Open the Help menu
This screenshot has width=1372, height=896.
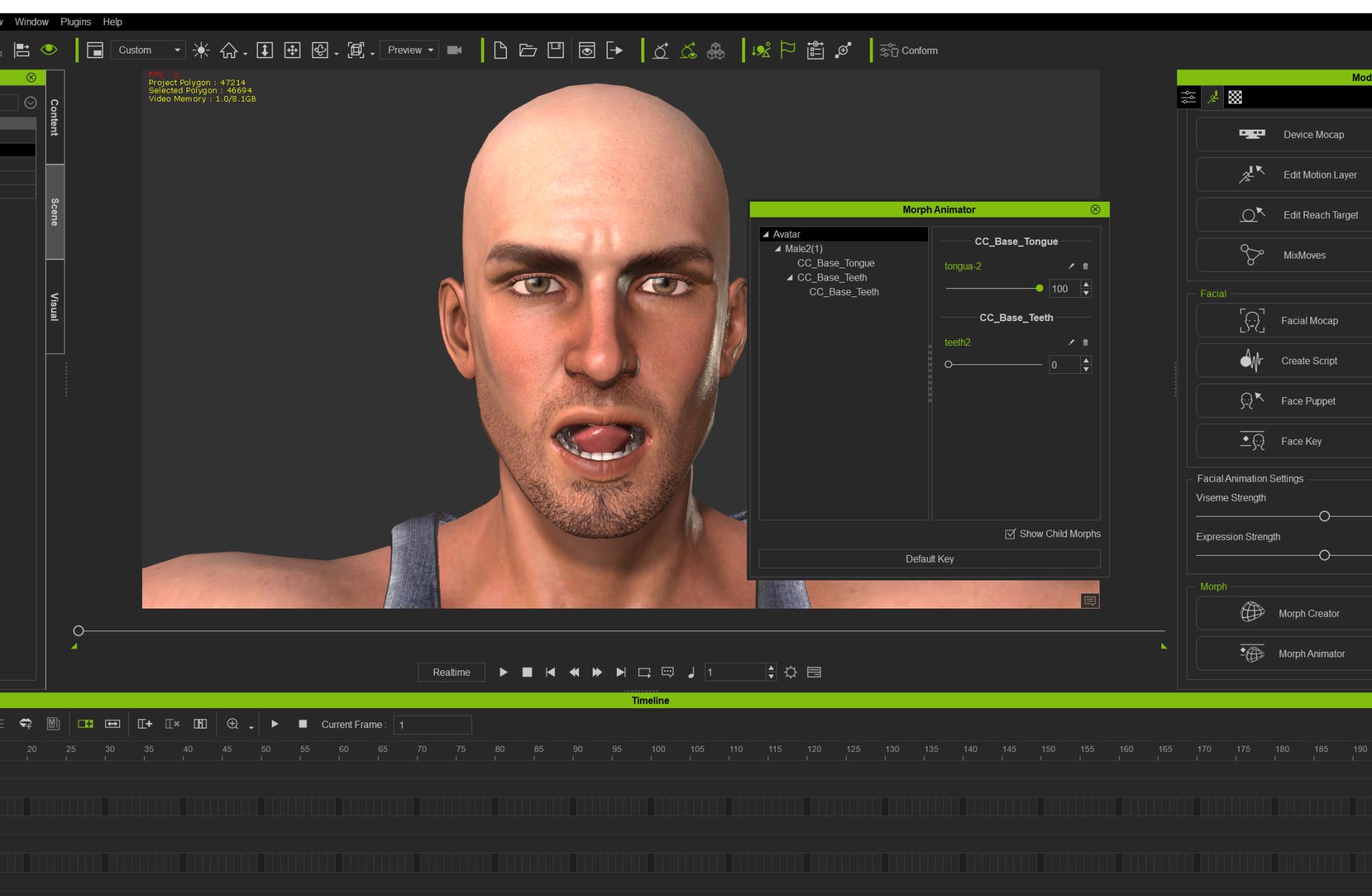tap(113, 22)
